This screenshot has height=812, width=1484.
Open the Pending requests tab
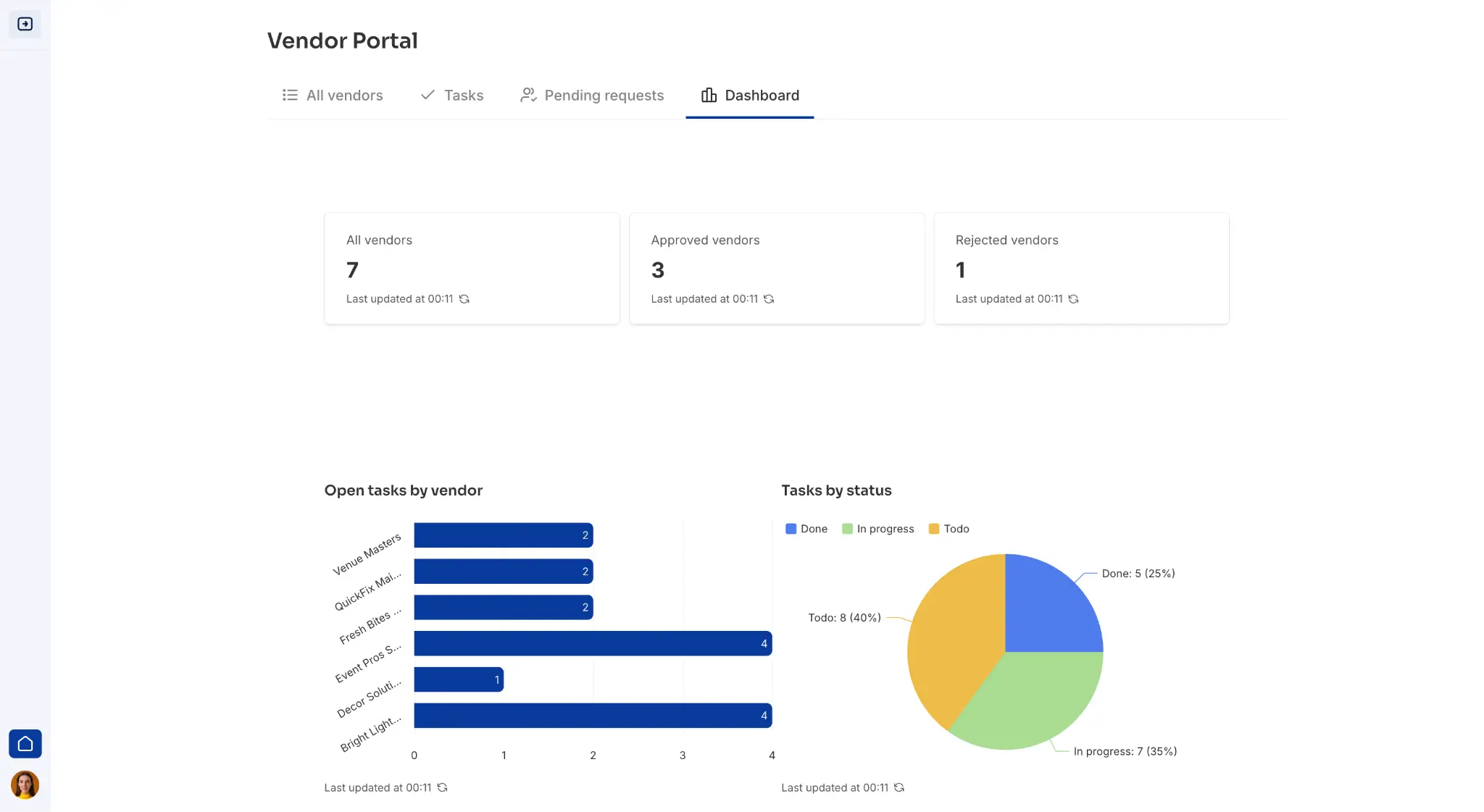click(x=604, y=95)
